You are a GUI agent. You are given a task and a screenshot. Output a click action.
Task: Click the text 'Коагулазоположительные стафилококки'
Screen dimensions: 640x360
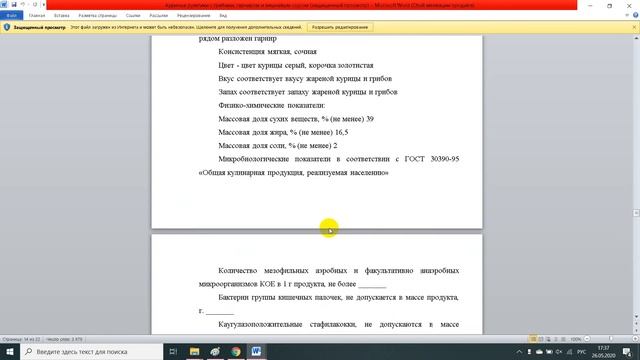[287, 324]
